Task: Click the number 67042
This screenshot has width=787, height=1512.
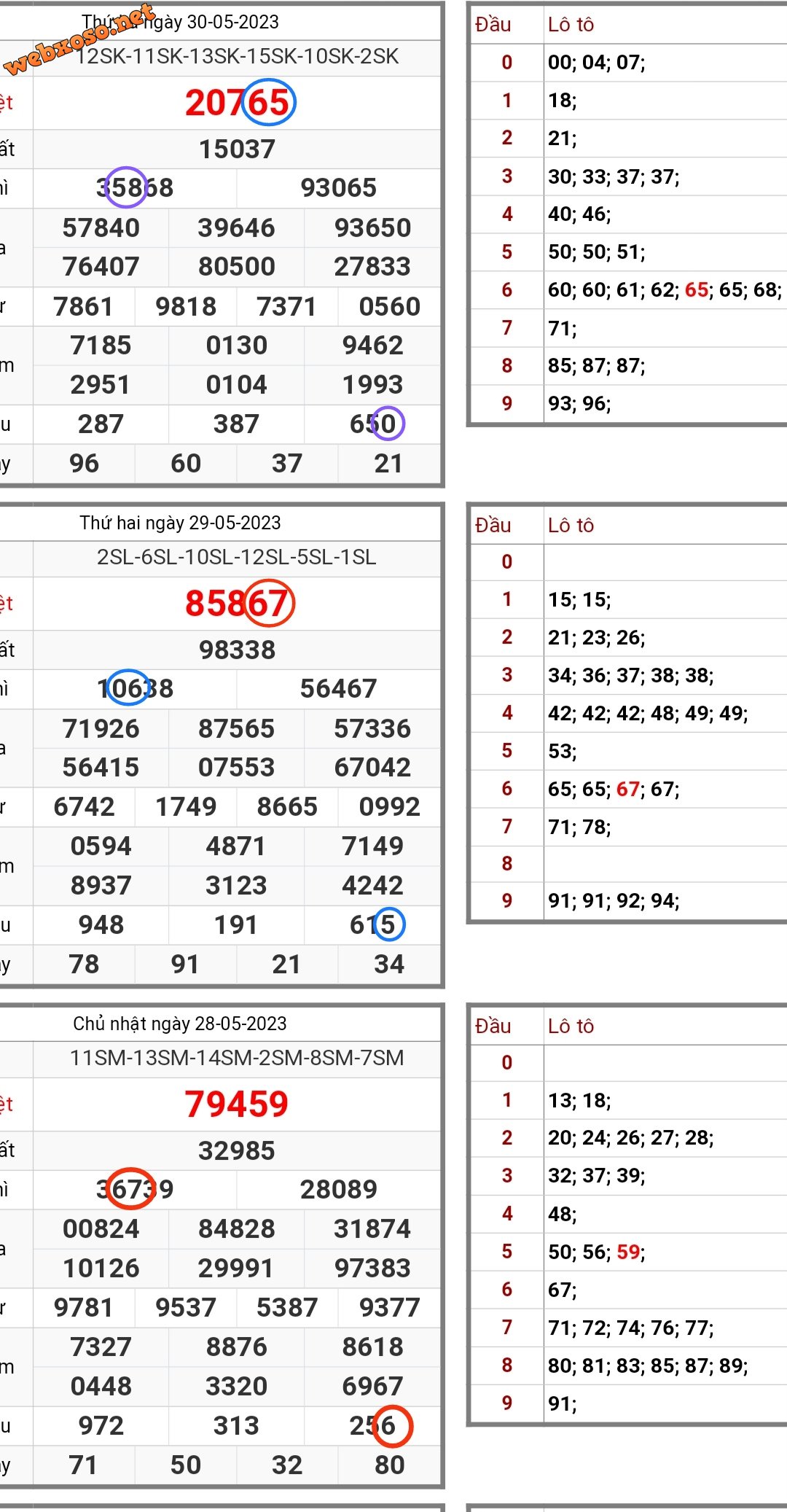Action: [373, 768]
